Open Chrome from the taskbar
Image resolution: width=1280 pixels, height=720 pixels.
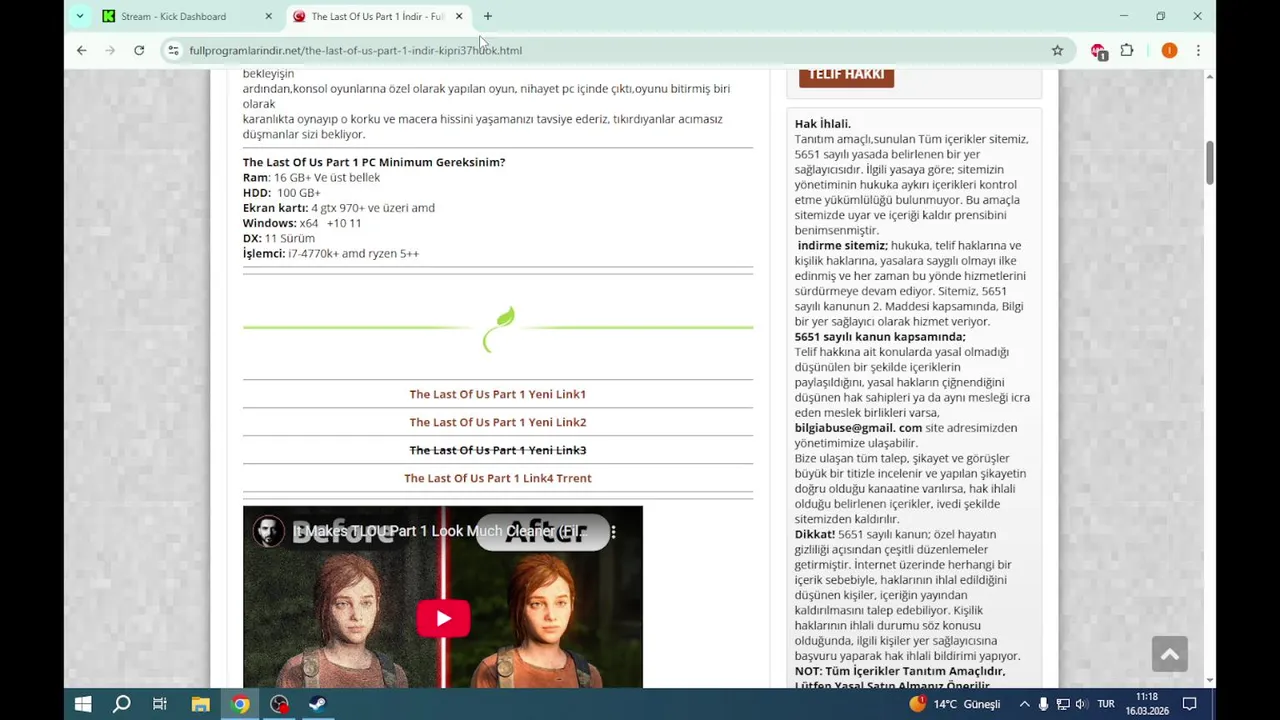(x=240, y=704)
